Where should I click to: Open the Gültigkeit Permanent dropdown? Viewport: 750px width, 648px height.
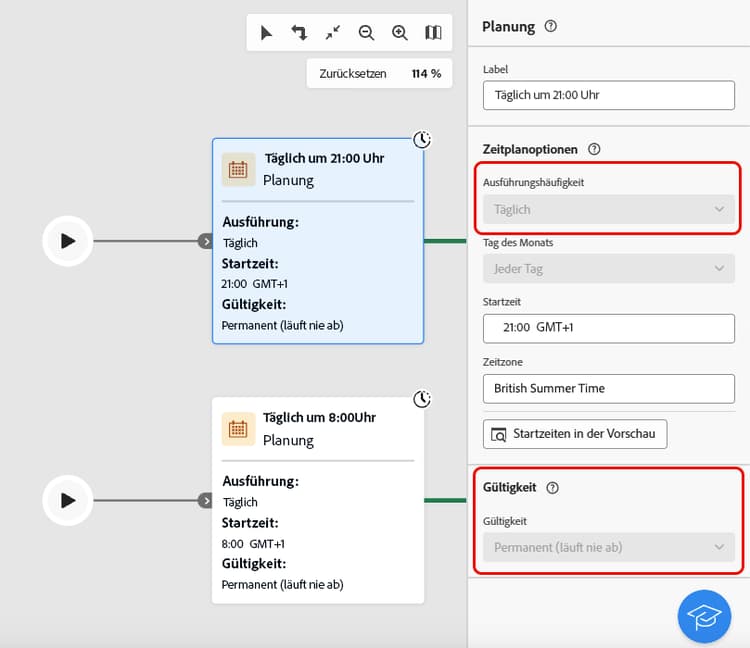point(608,547)
